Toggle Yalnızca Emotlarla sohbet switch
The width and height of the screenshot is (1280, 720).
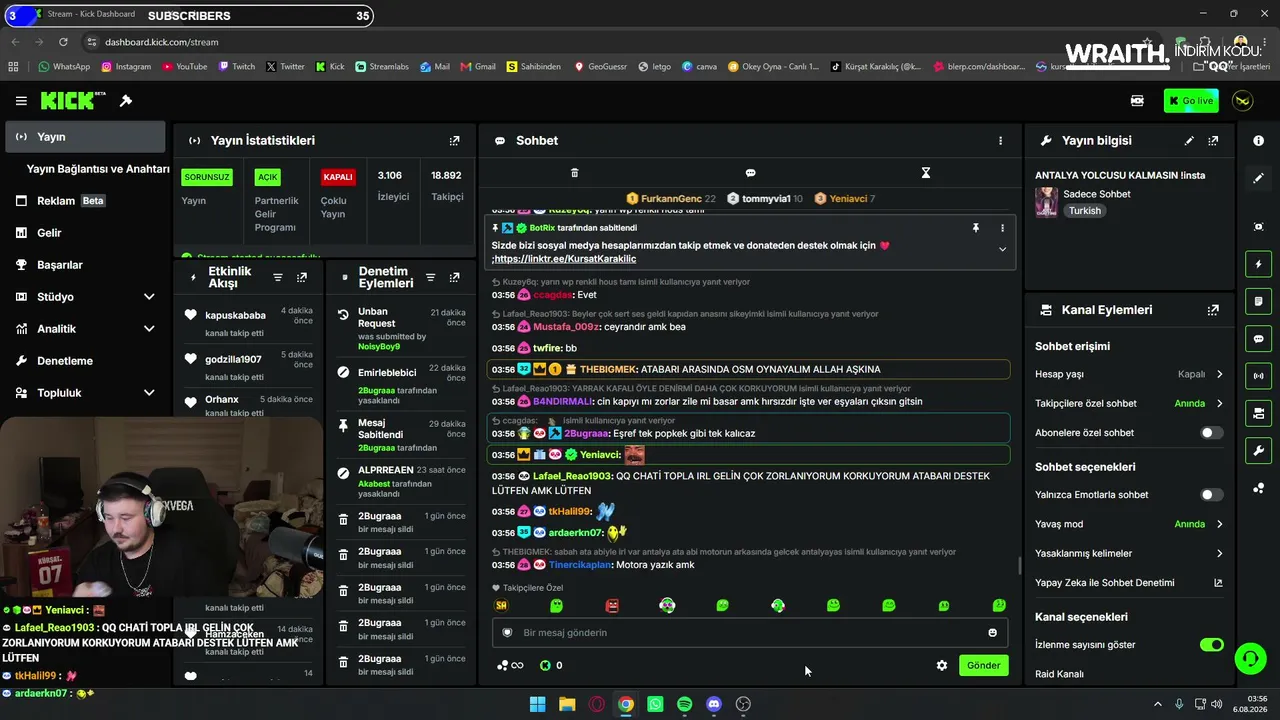point(1211,495)
